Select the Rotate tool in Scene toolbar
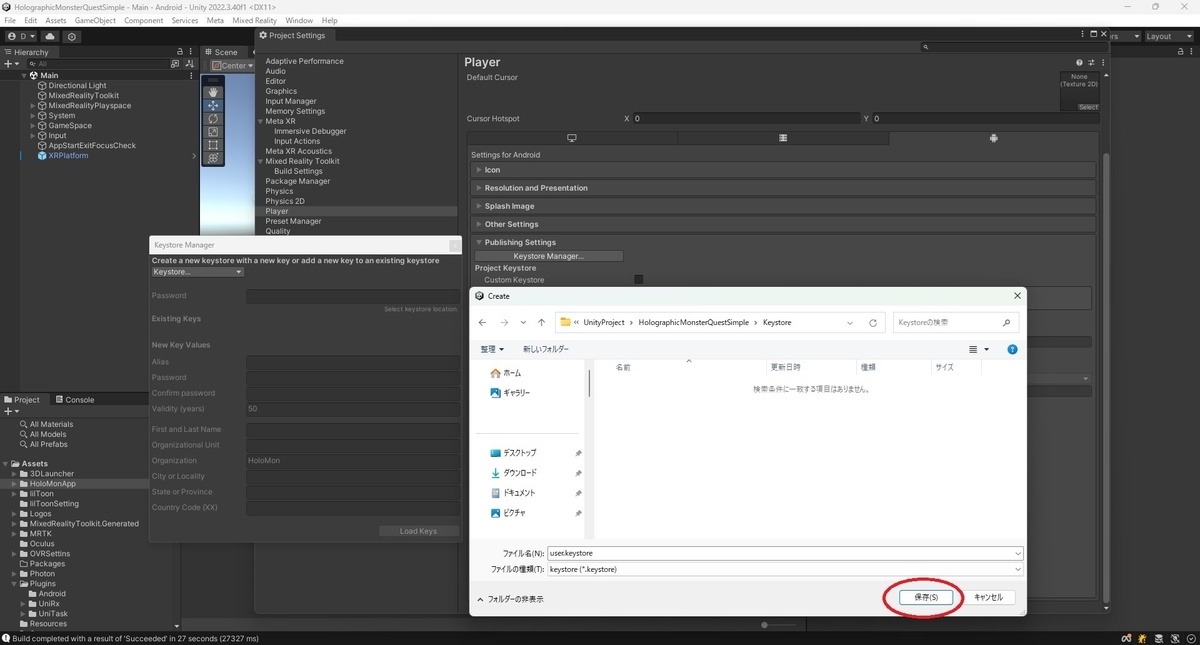This screenshot has height=645, width=1200. click(213, 118)
